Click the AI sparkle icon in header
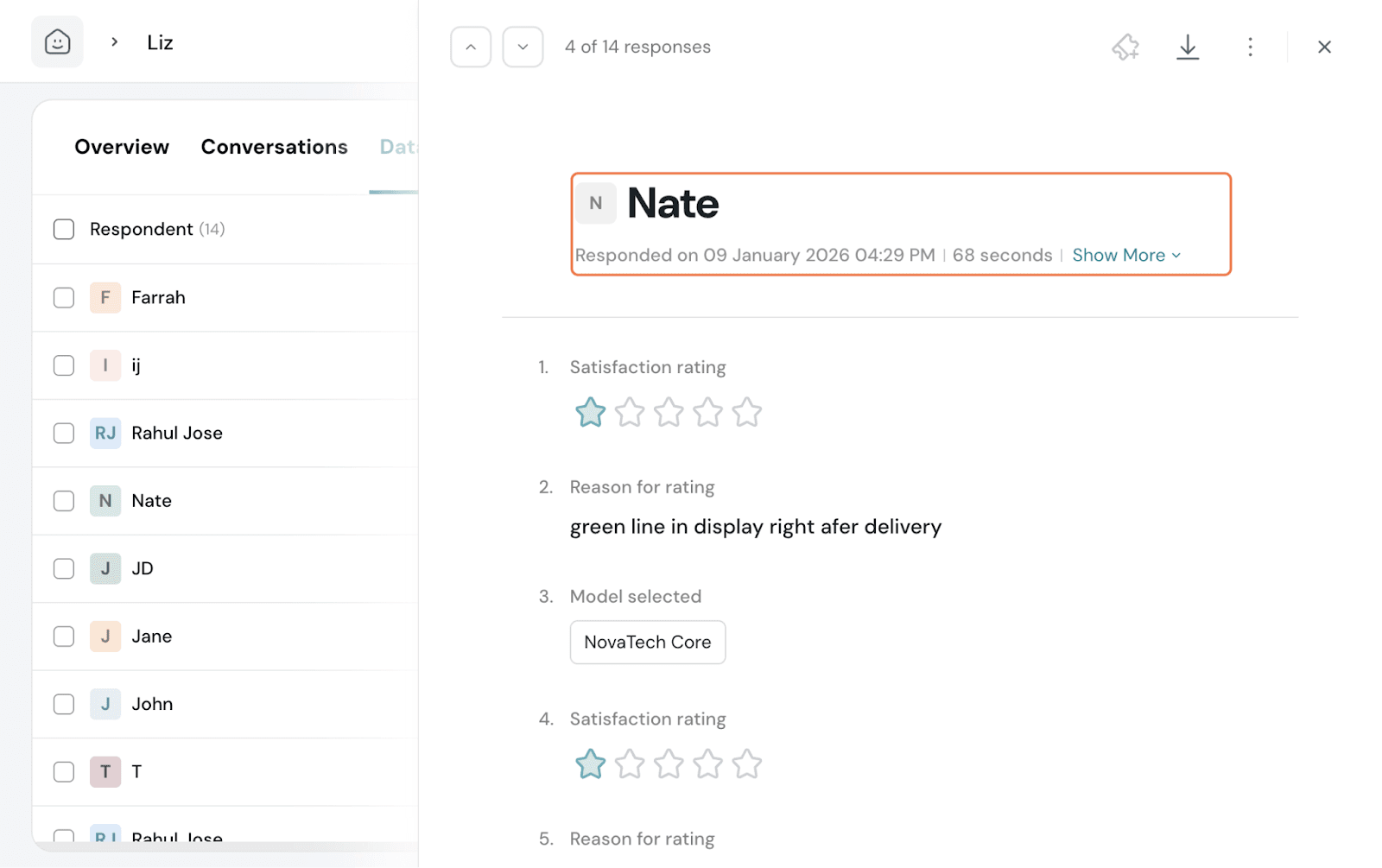1382x868 pixels. point(1125,47)
